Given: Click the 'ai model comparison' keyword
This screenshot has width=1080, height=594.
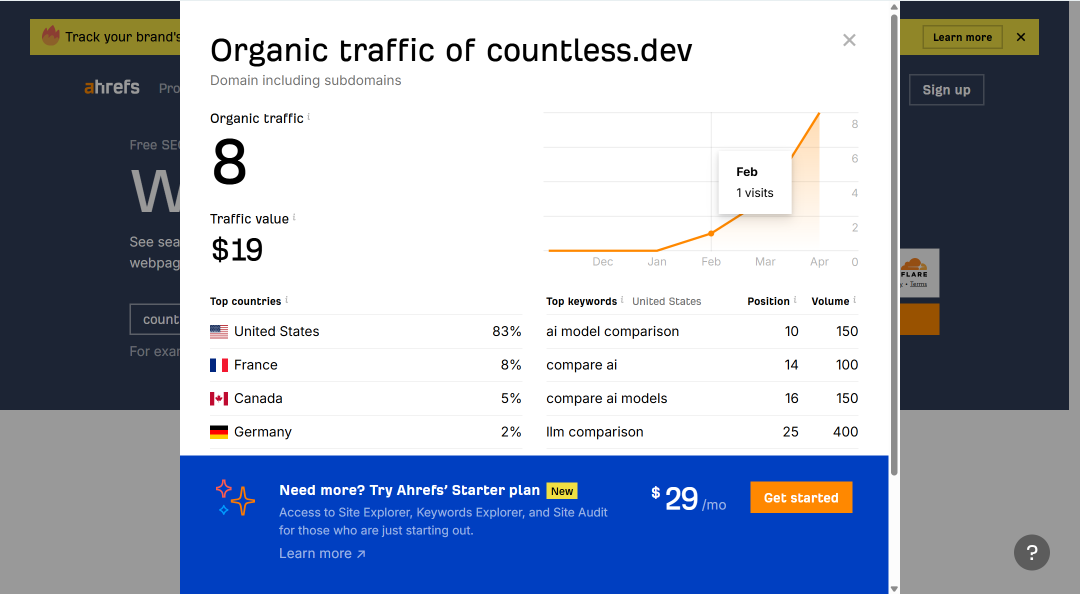Looking at the screenshot, I should (612, 331).
